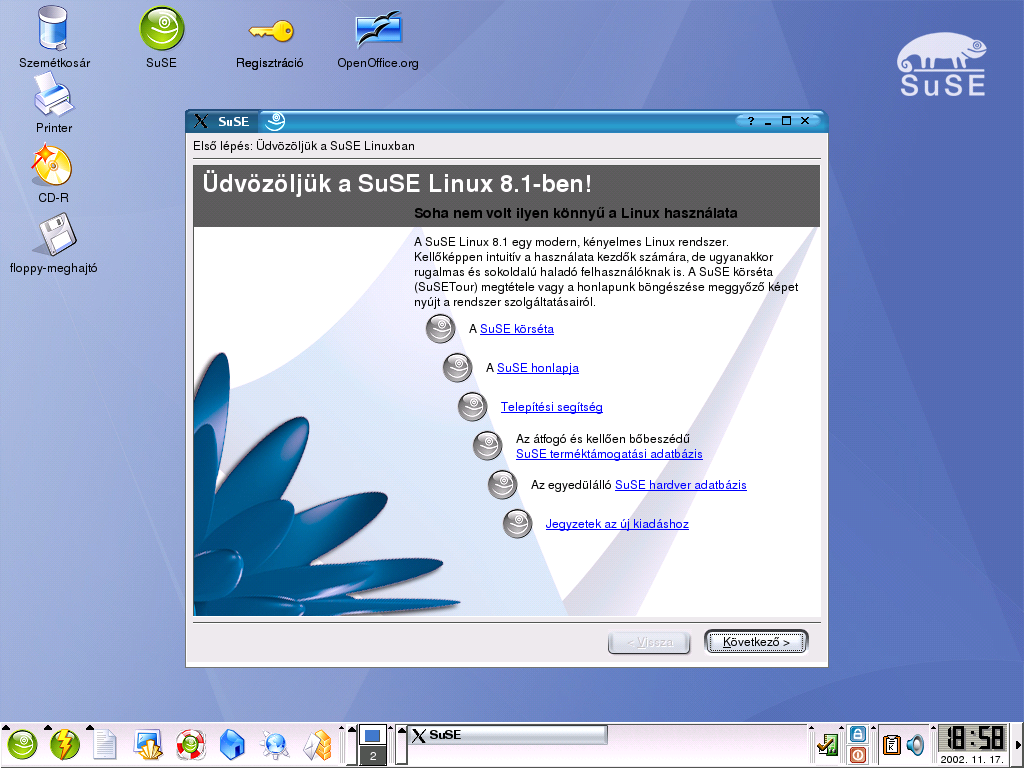Viewport: 1024px width, 768px height.
Task: Switch to virtual desktop 1 in the pager
Action: pos(372,735)
